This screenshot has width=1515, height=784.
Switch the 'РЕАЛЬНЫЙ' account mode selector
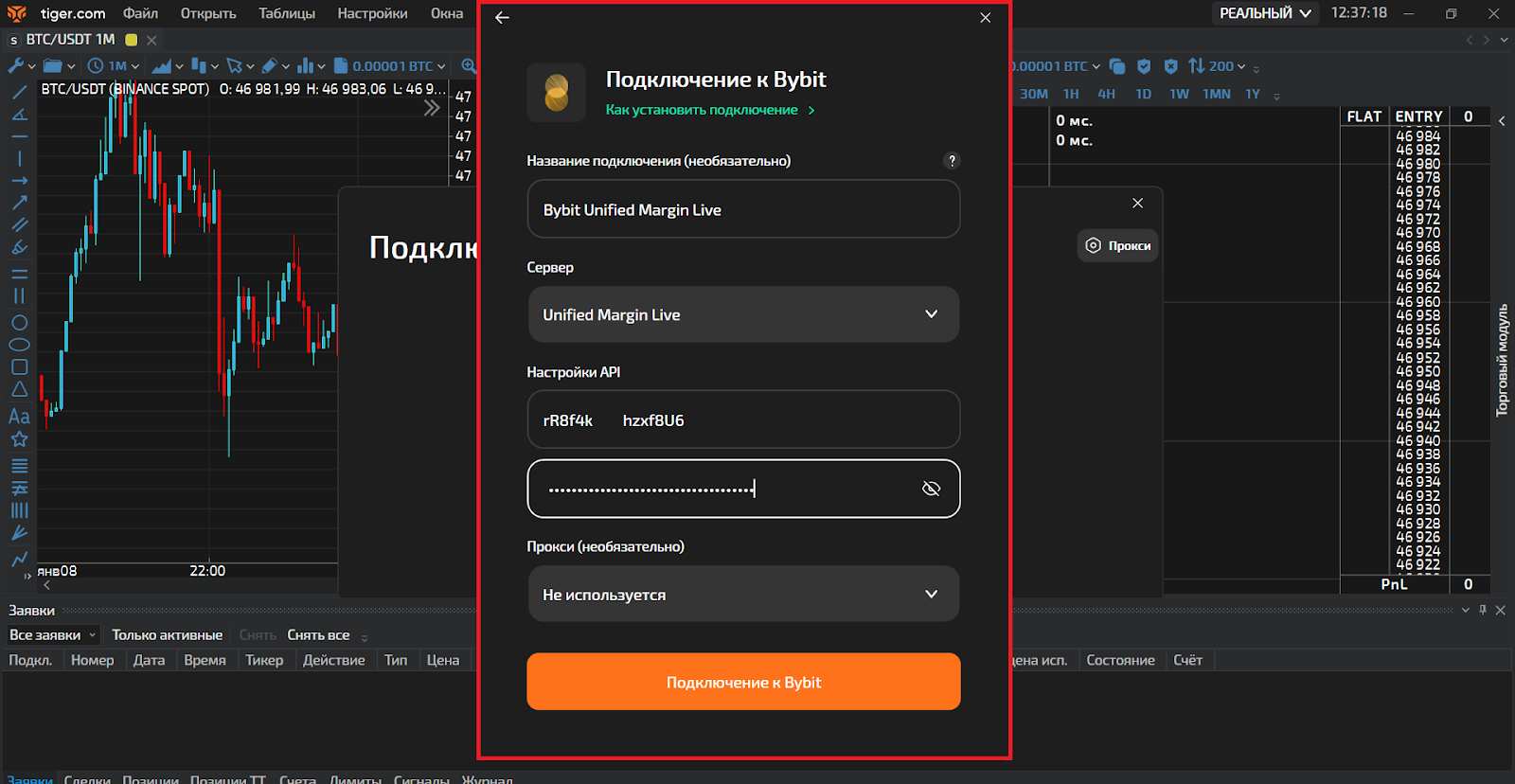tap(1265, 13)
